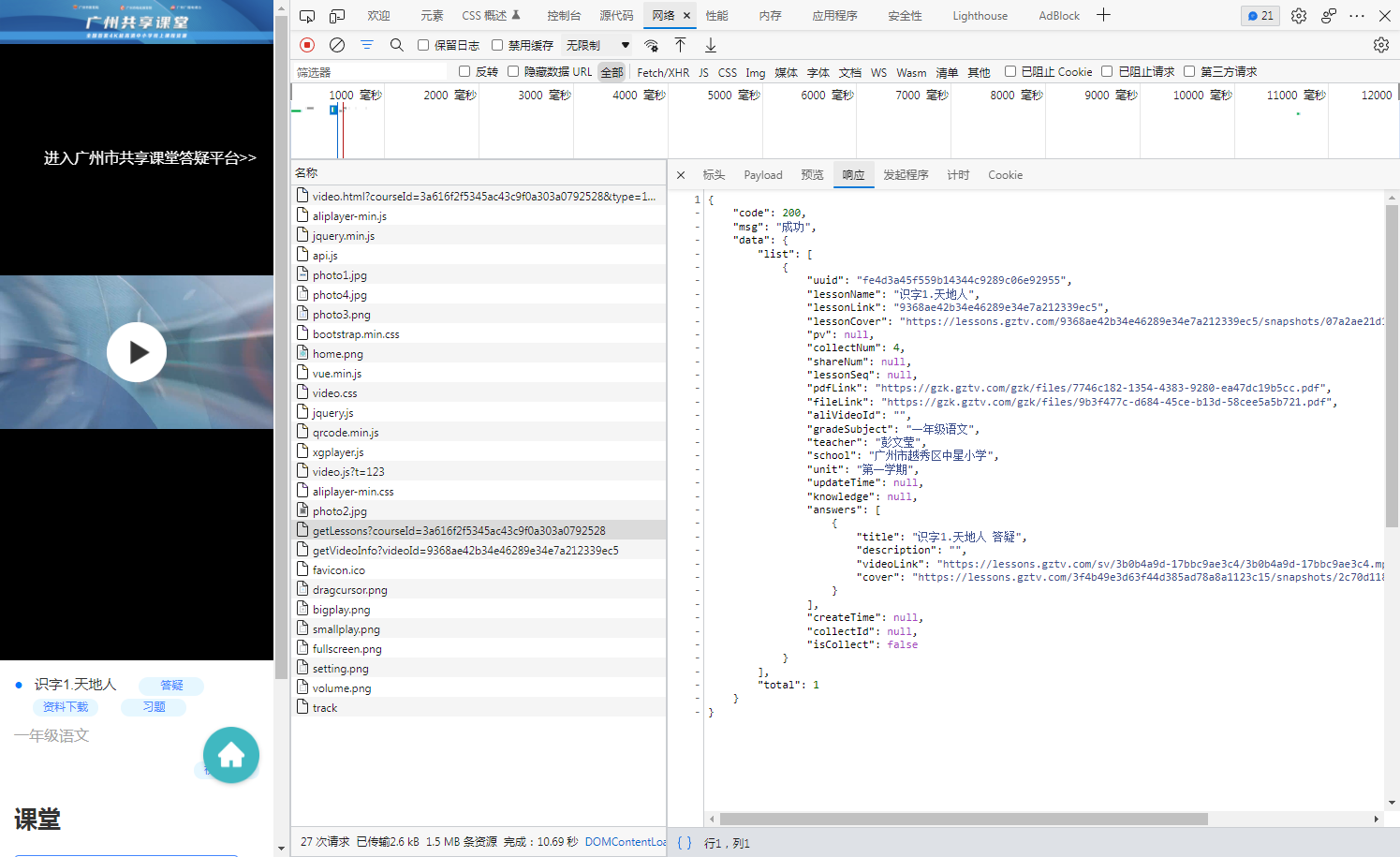Import HAR file with up-arrow icon
The image size is (1400, 857).
pyautogui.click(x=681, y=45)
